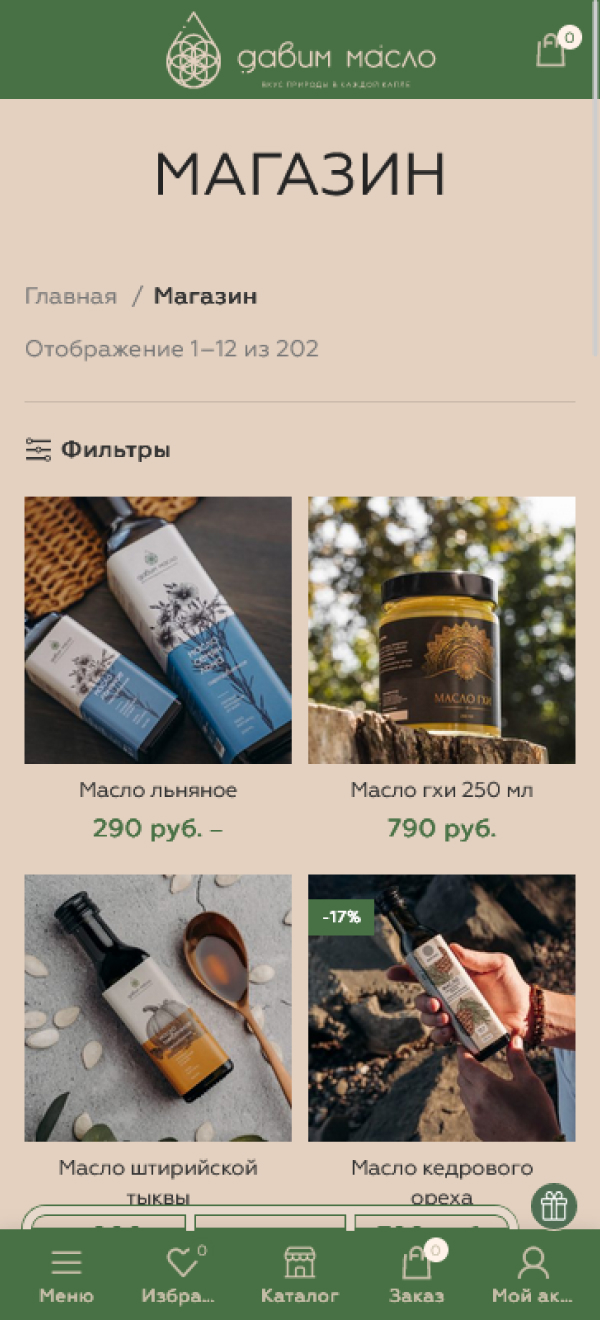This screenshot has height=1320, width=600.
Task: Open the Каталог shop icon
Action: point(300,1262)
